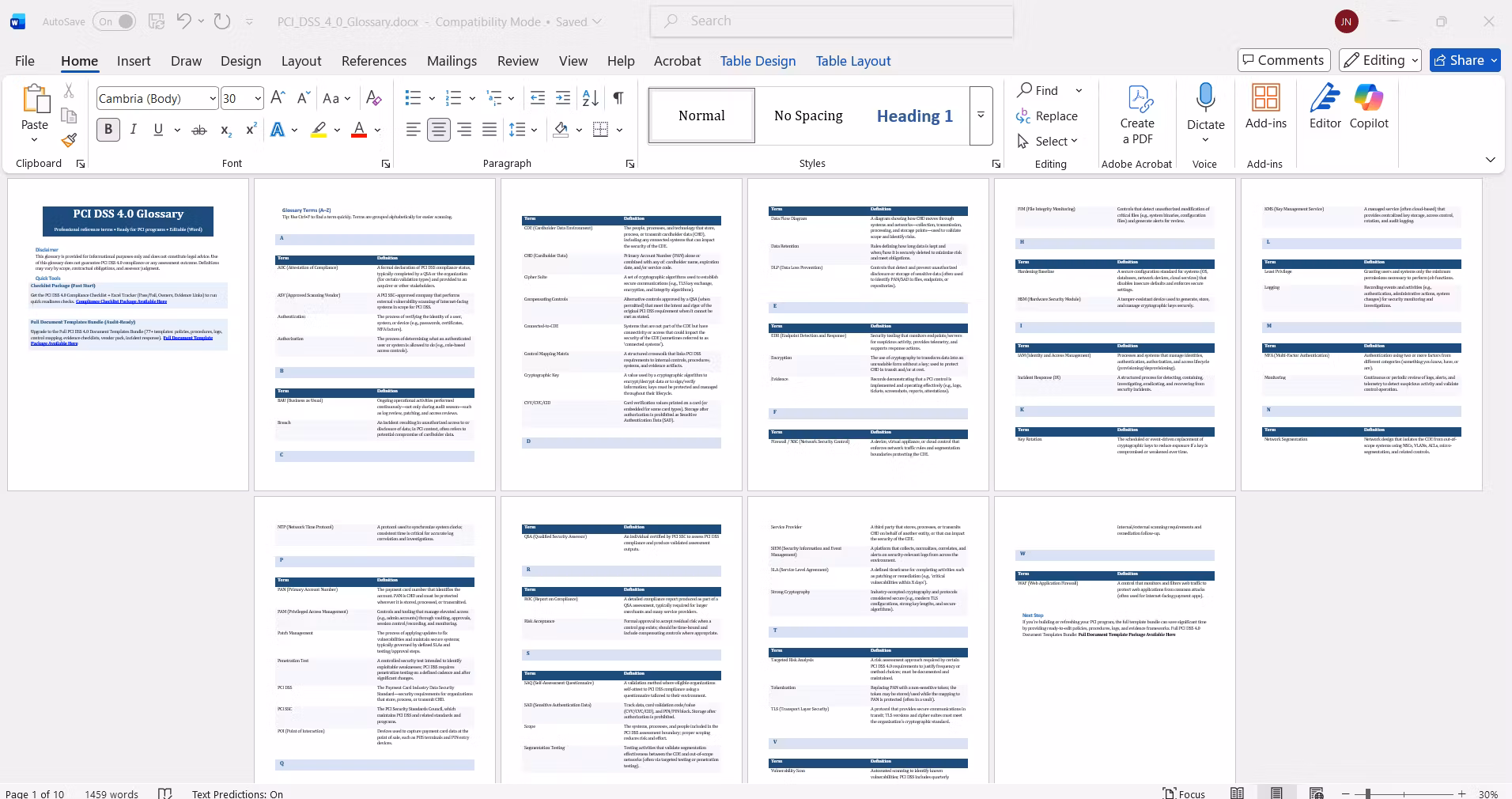Start Dictate with the microphone icon

[1206, 97]
